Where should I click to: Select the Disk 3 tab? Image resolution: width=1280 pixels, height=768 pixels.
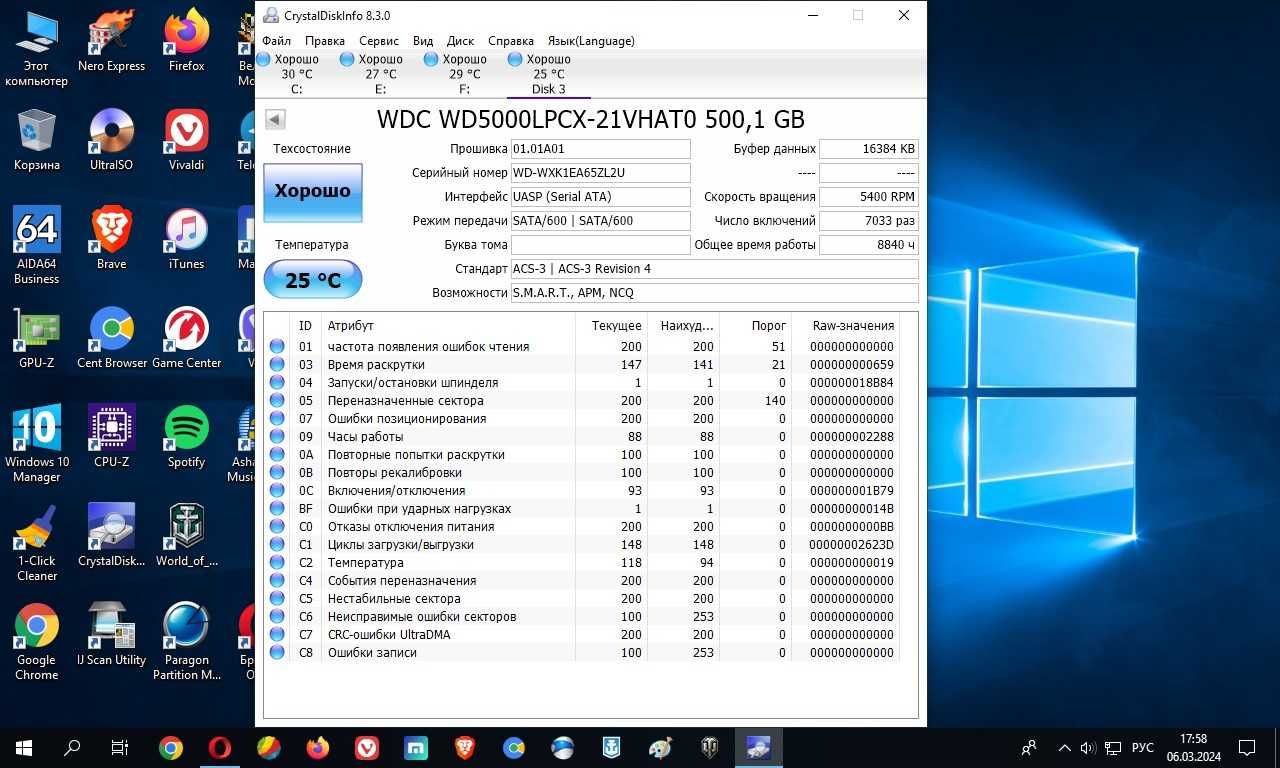(549, 74)
